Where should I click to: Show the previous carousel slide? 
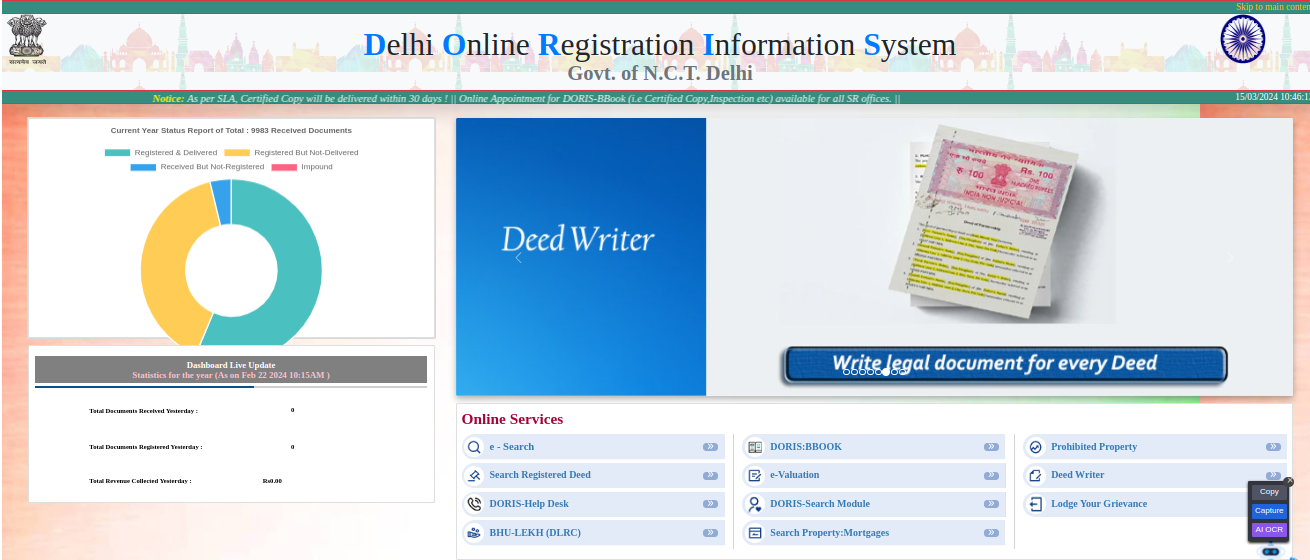pyautogui.click(x=518, y=257)
